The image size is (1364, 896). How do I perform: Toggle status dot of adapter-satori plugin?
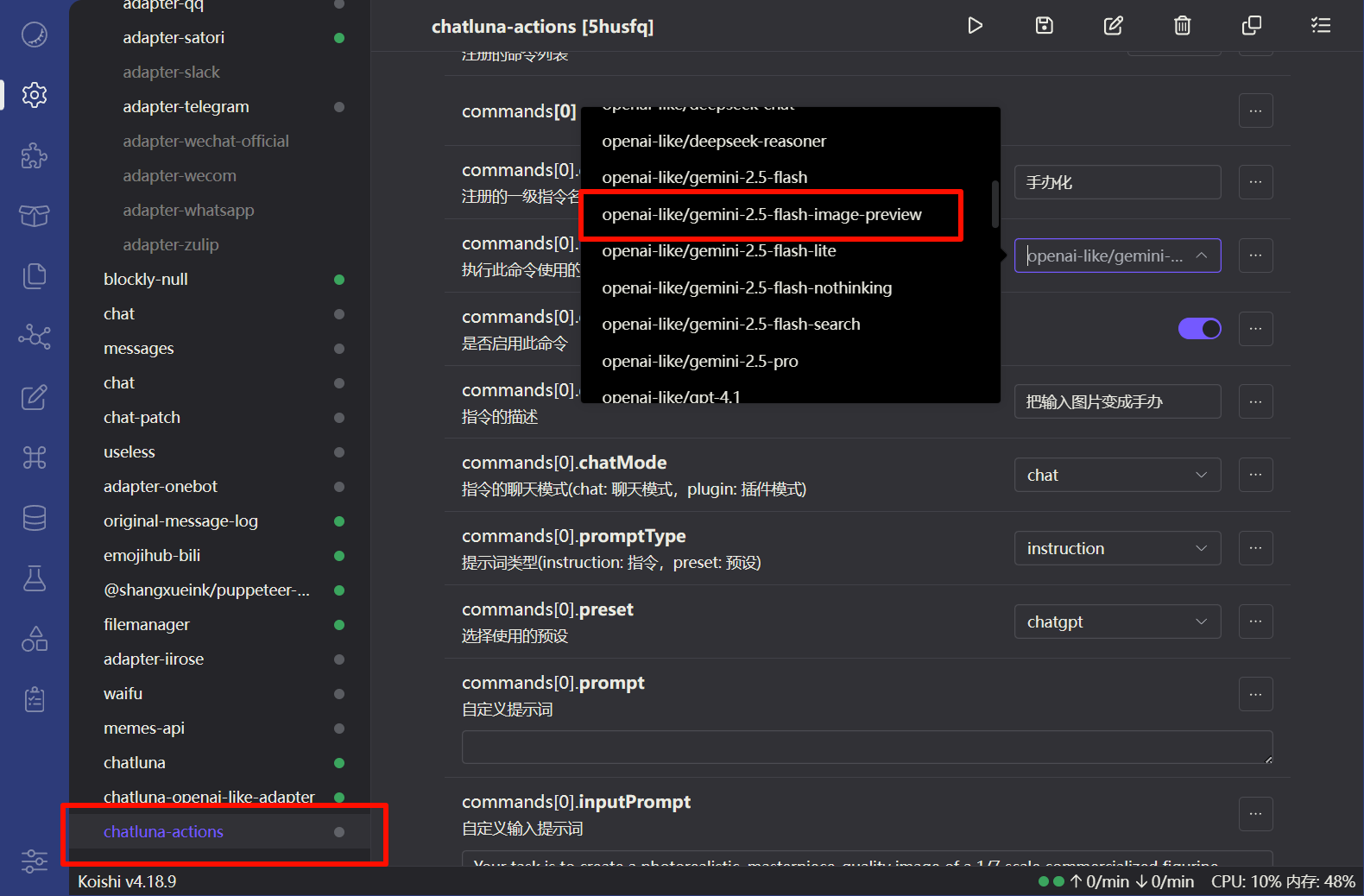[x=339, y=38]
